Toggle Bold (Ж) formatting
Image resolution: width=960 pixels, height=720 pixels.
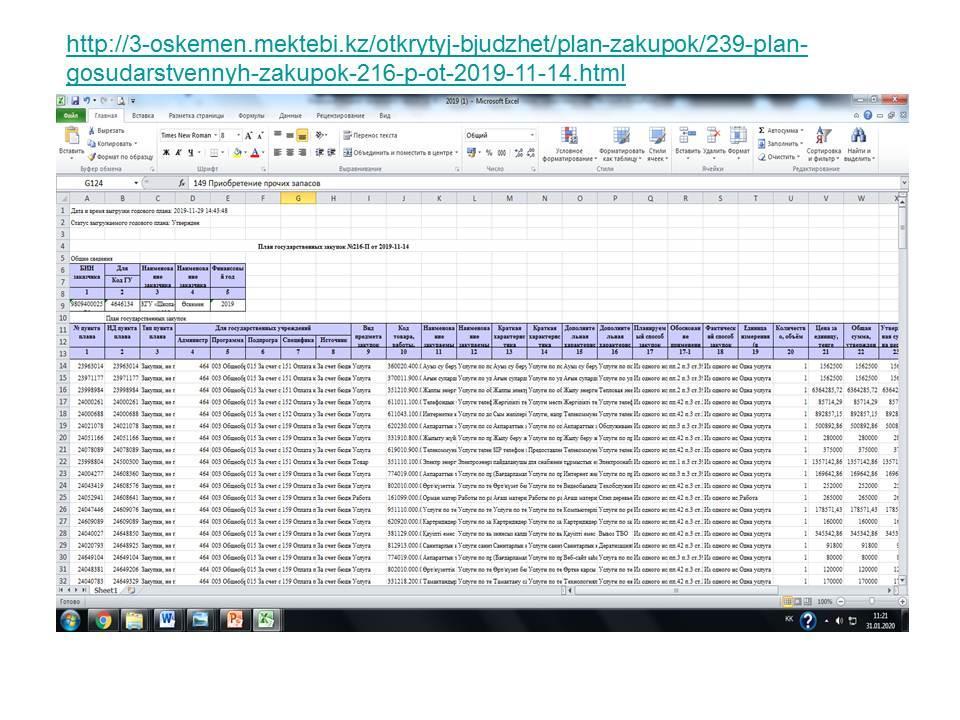click(x=165, y=153)
